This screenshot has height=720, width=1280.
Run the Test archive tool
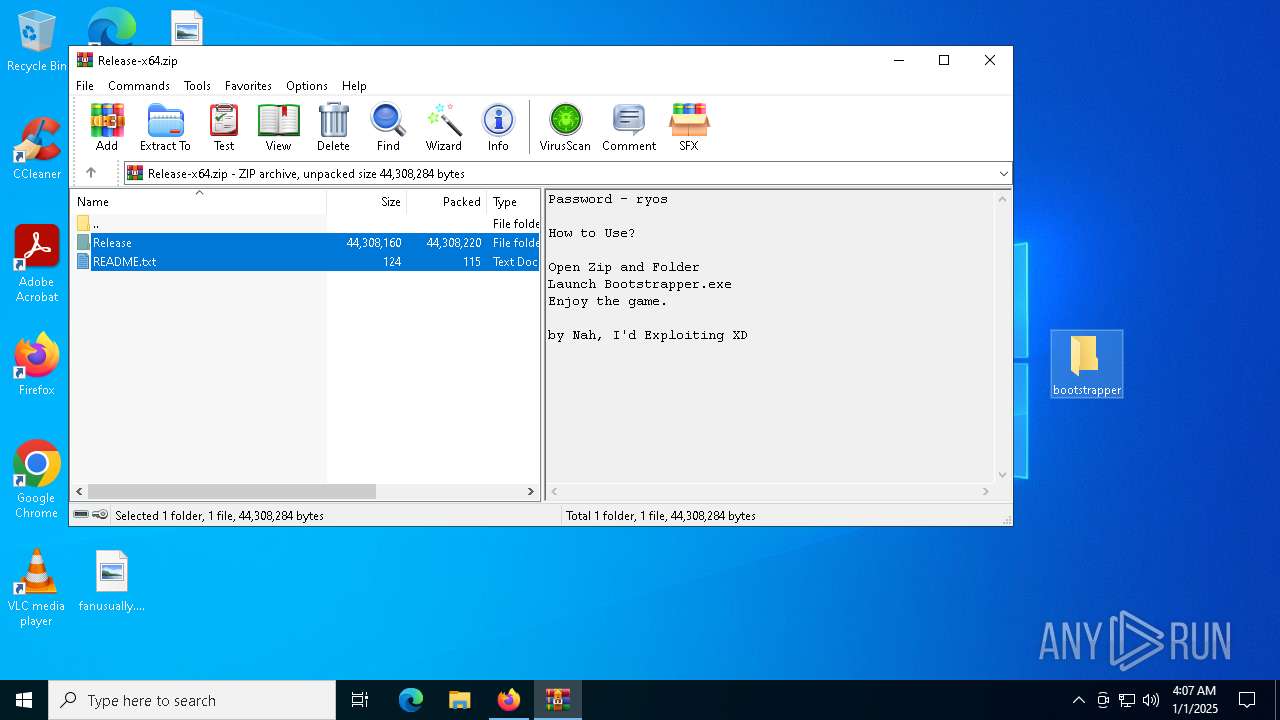(224, 127)
